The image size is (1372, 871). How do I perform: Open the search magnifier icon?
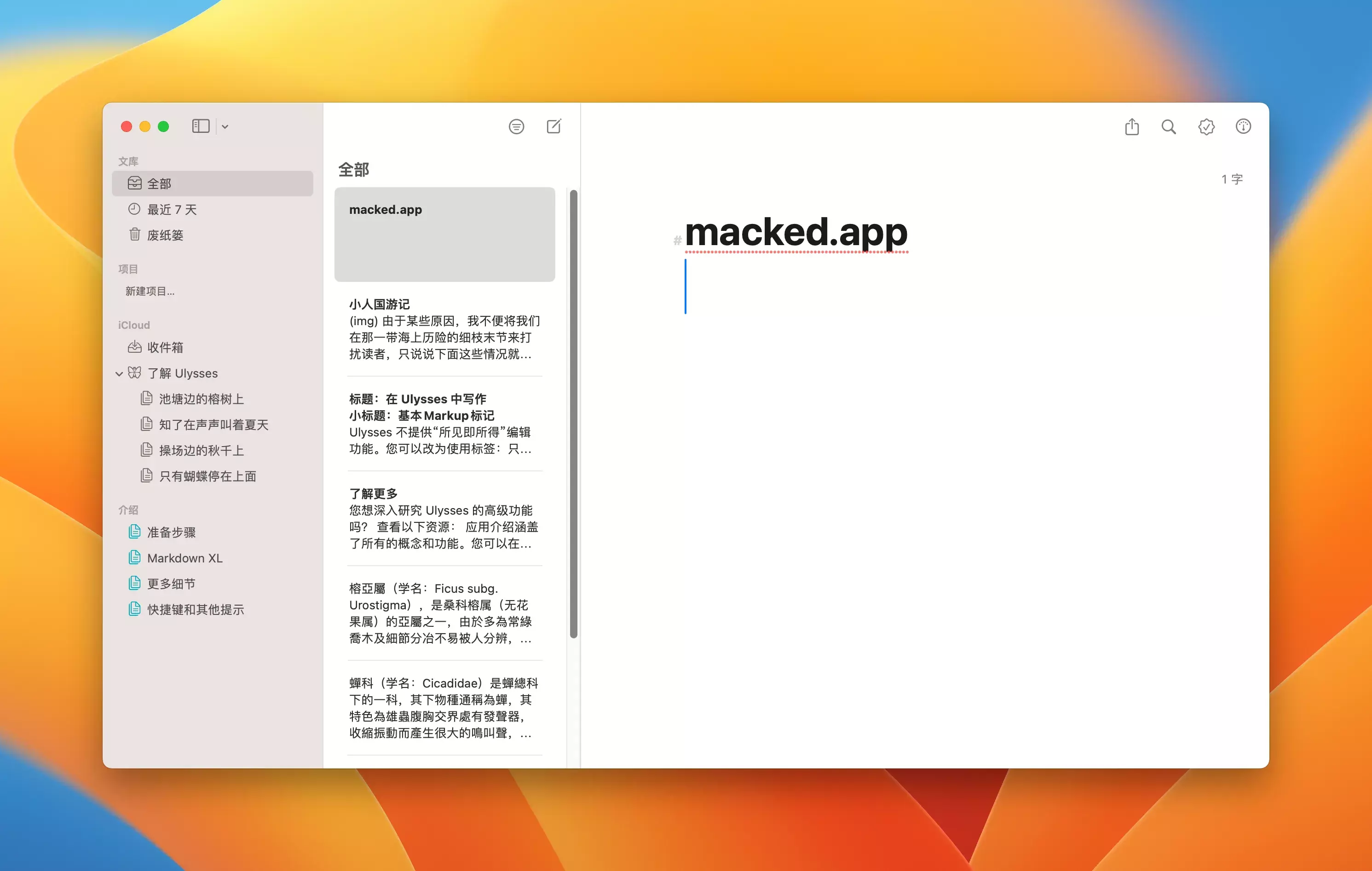(1169, 126)
